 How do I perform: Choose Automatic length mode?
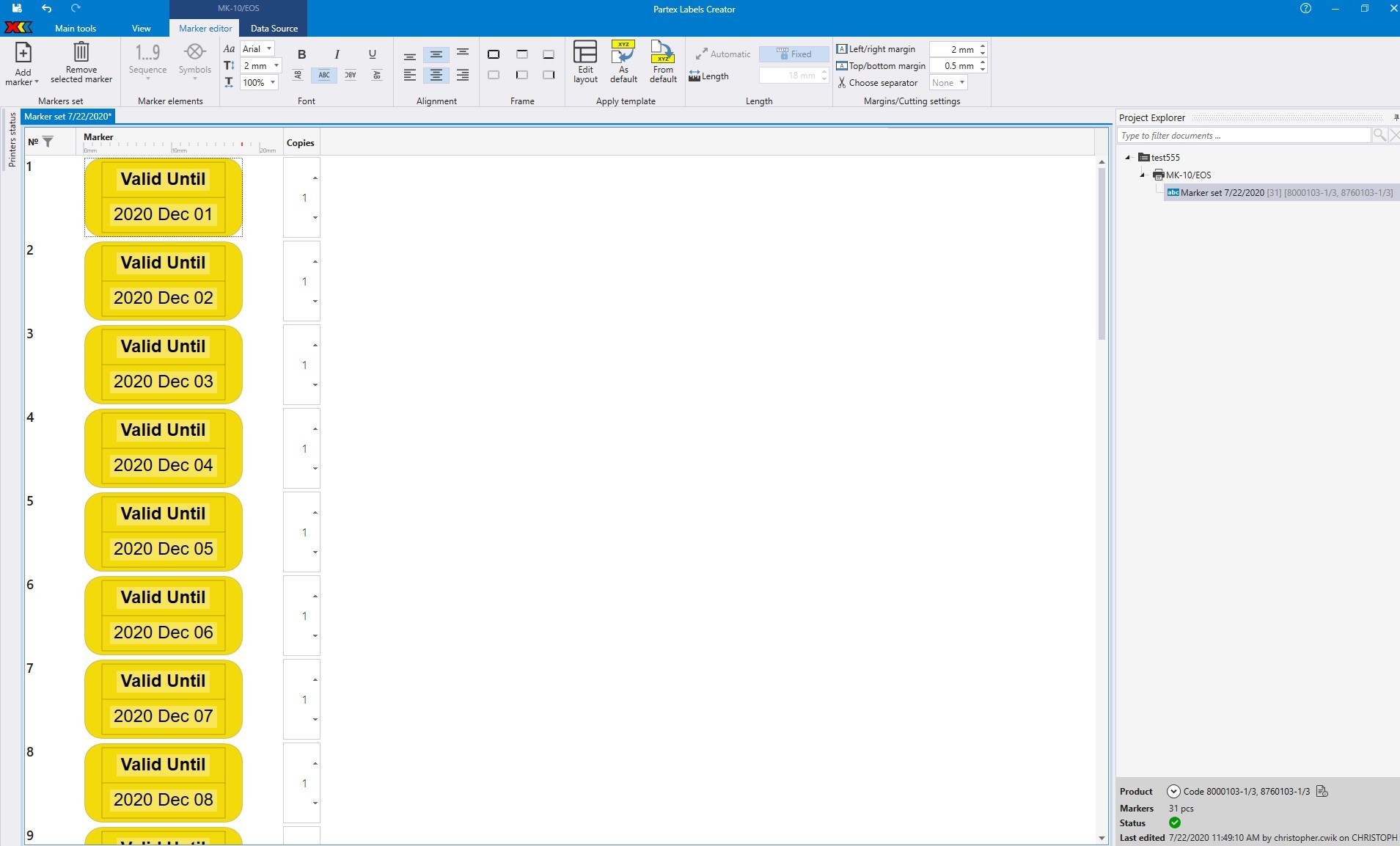tap(723, 54)
